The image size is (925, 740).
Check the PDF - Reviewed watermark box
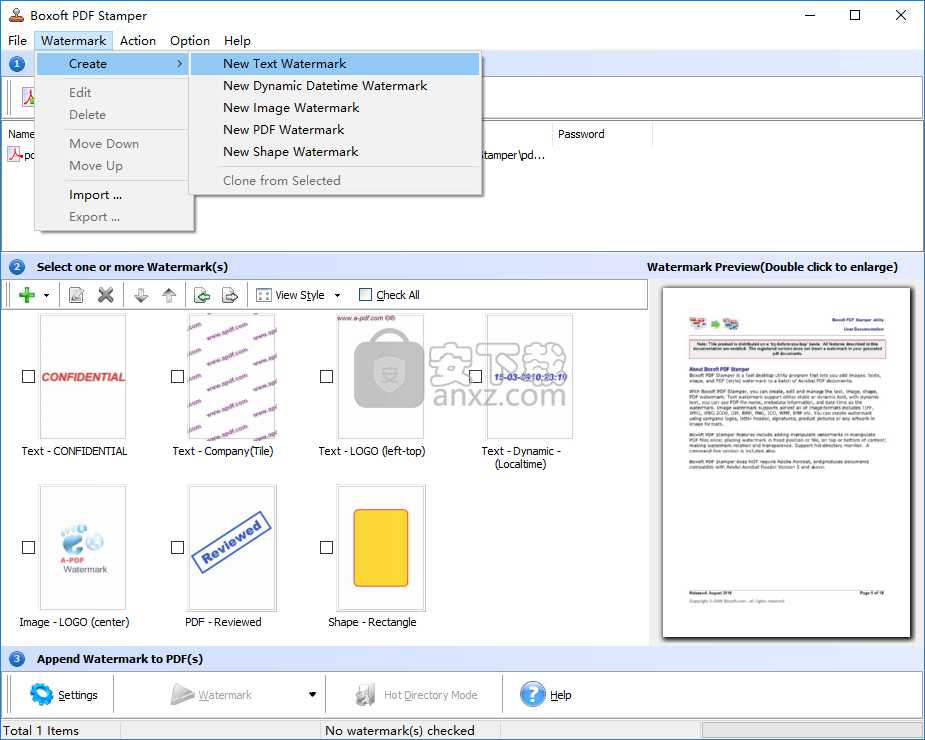178,548
